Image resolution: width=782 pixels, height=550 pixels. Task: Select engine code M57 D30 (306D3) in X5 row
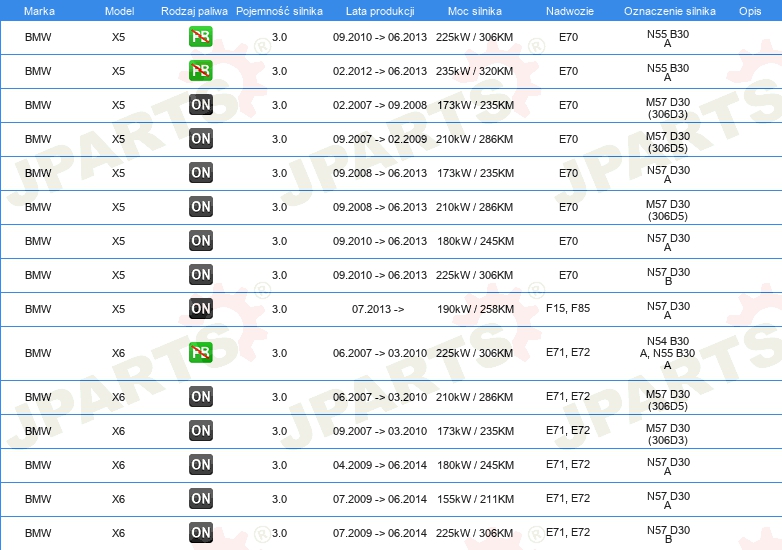coord(668,108)
